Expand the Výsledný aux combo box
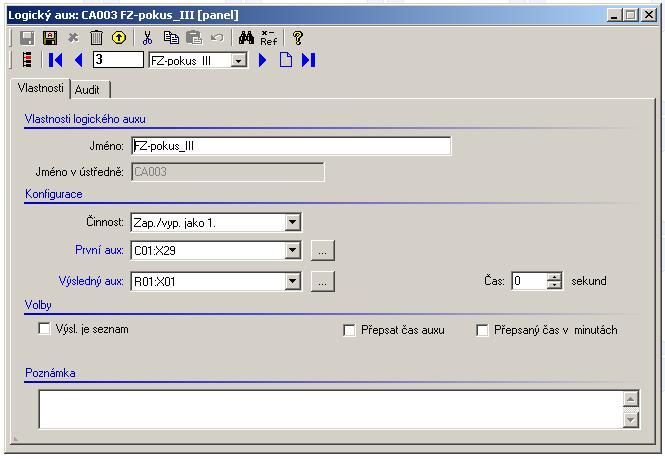The height and width of the screenshot is (459, 665). (x=292, y=282)
